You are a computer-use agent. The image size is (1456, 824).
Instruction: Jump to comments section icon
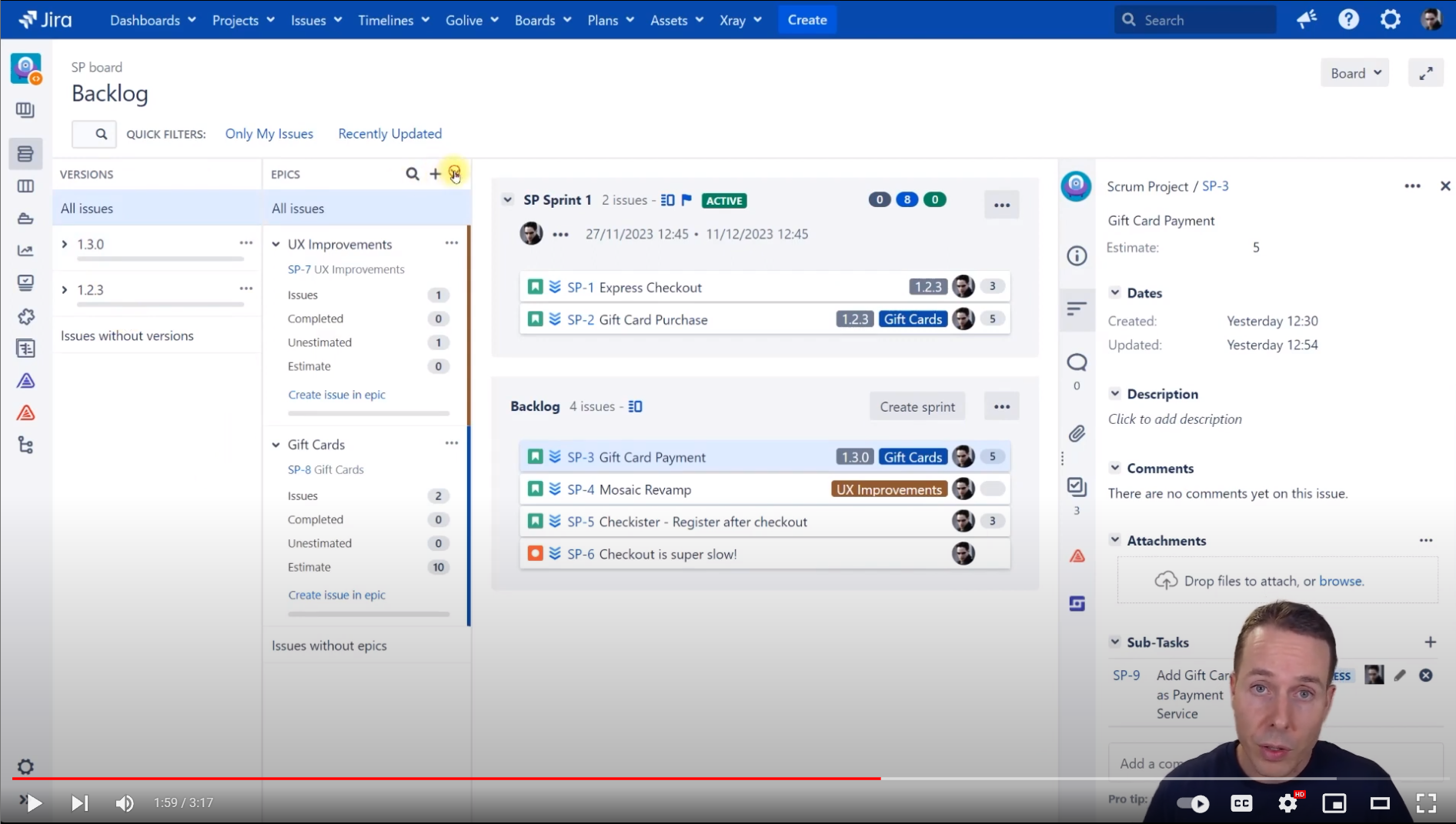1077,362
